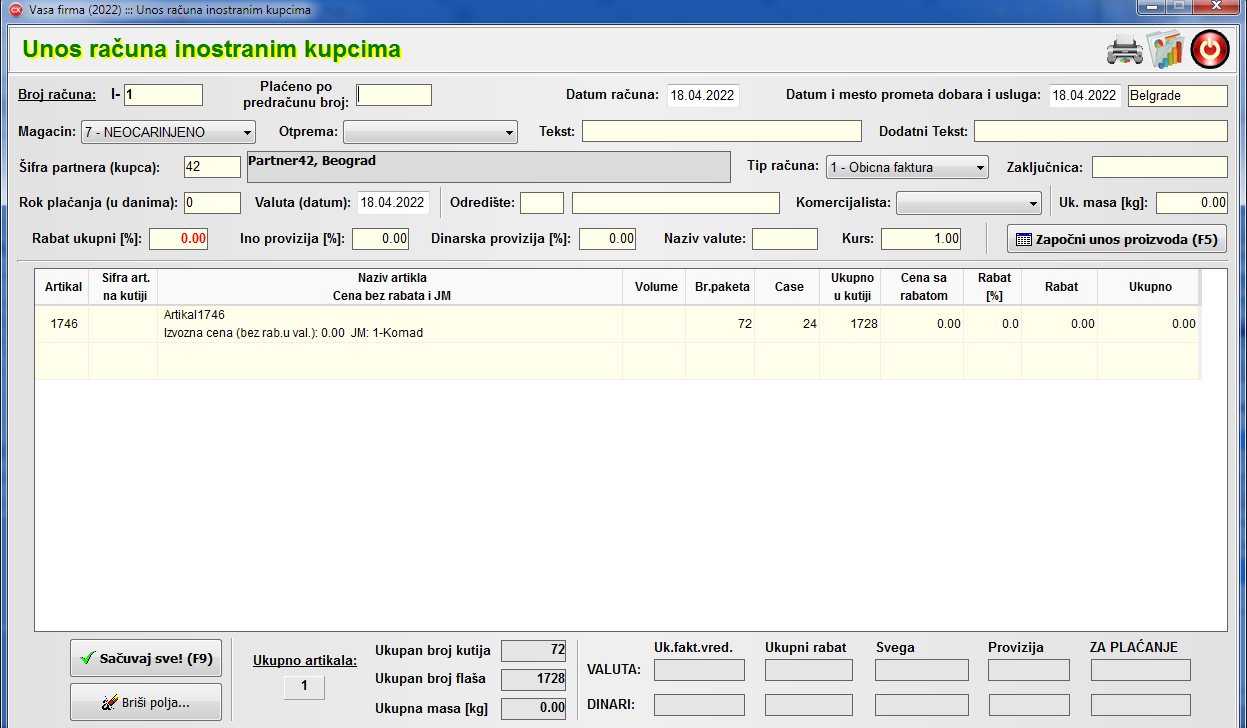Click the Tekst input field
This screenshot has width=1247, height=728.
[x=721, y=131]
